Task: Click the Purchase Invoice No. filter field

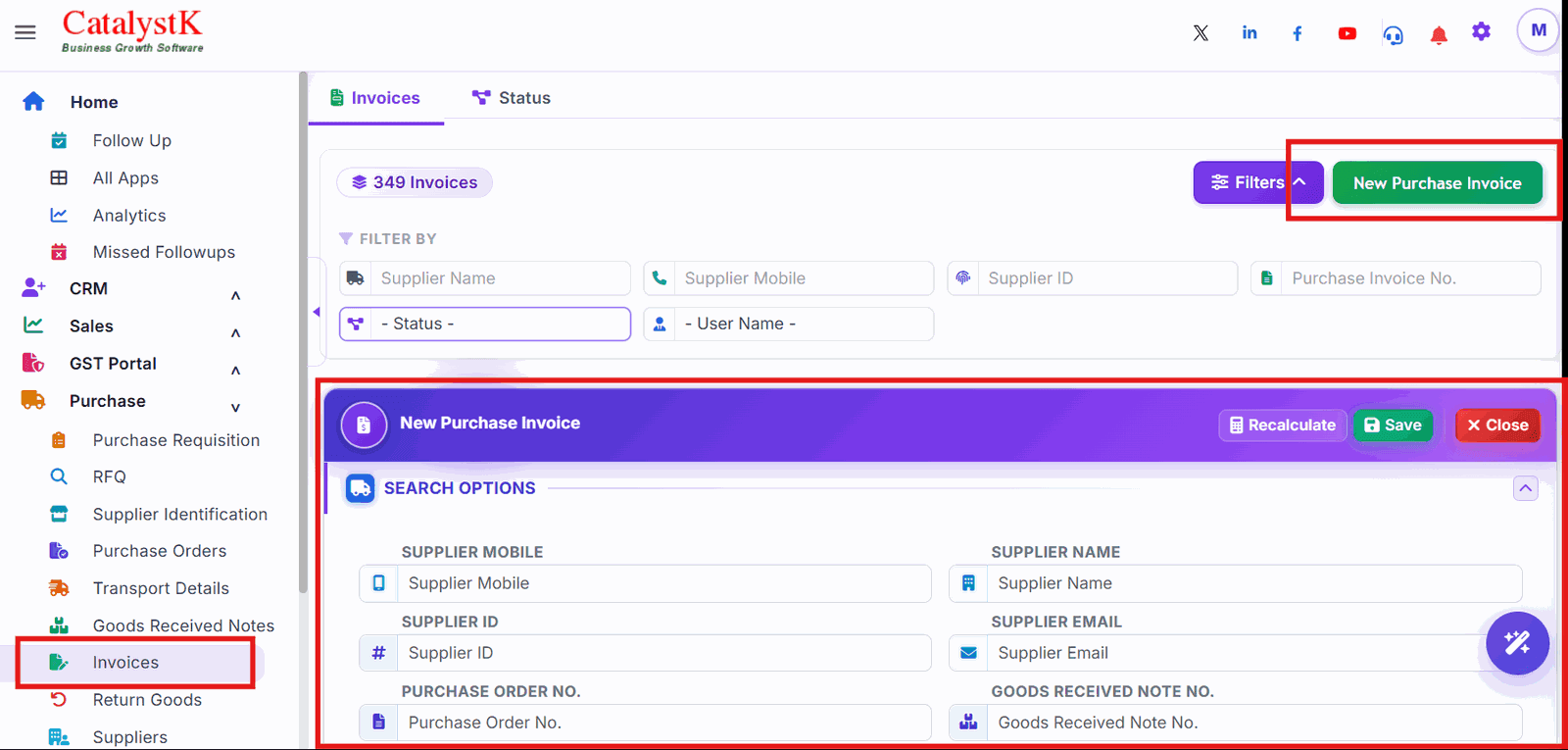Action: [1396, 278]
